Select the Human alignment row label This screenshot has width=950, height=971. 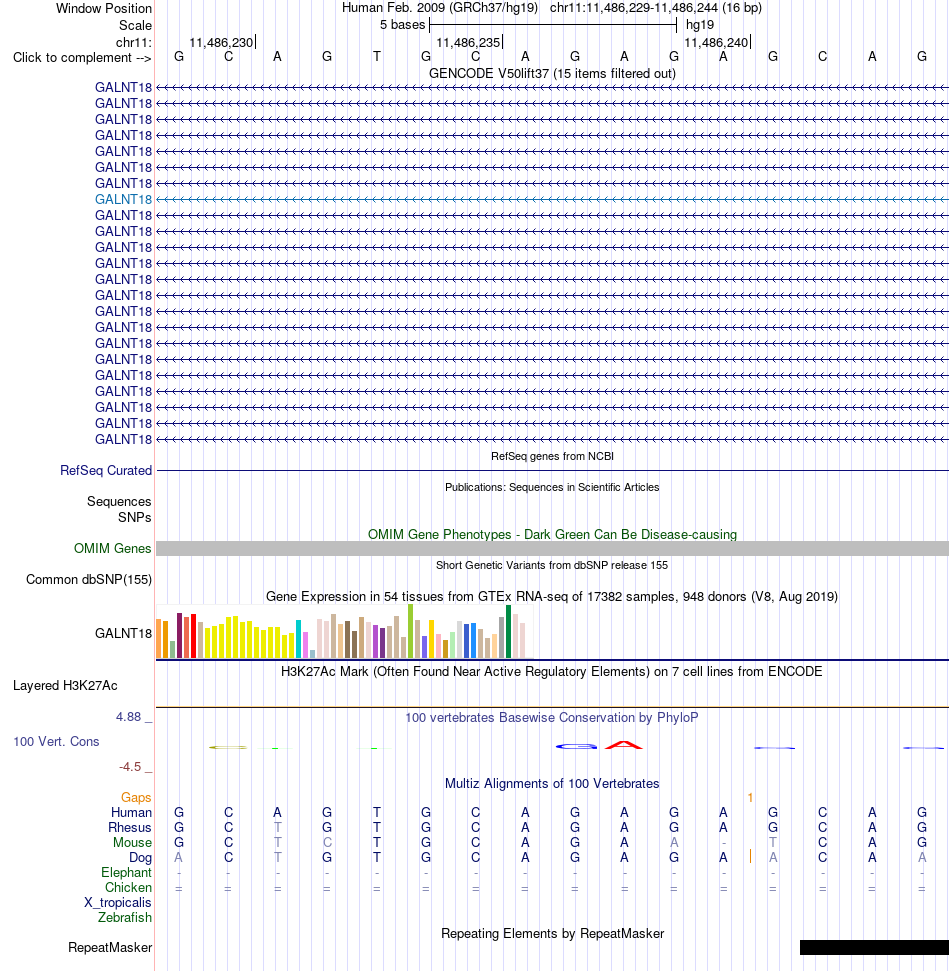point(131,812)
